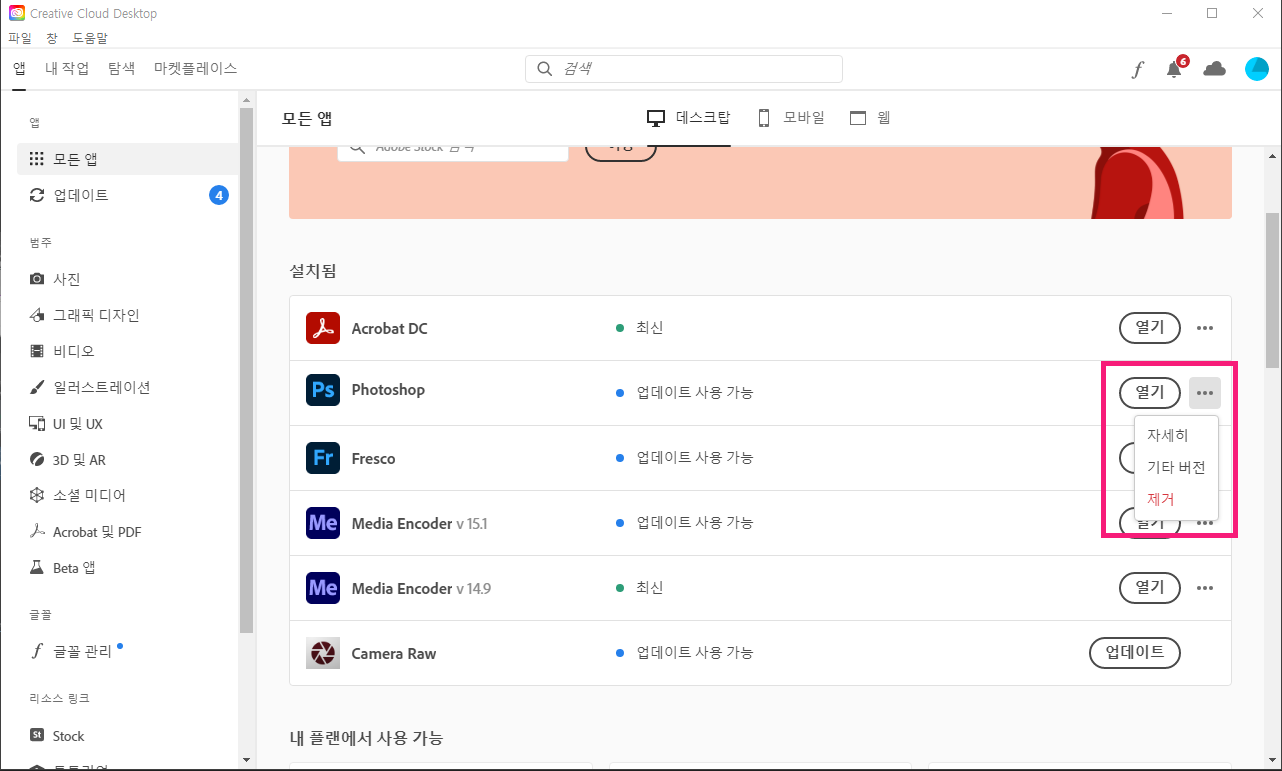Image resolution: width=1282 pixels, height=771 pixels.
Task: Click main scrollbar up arrow
Action: (1272, 156)
